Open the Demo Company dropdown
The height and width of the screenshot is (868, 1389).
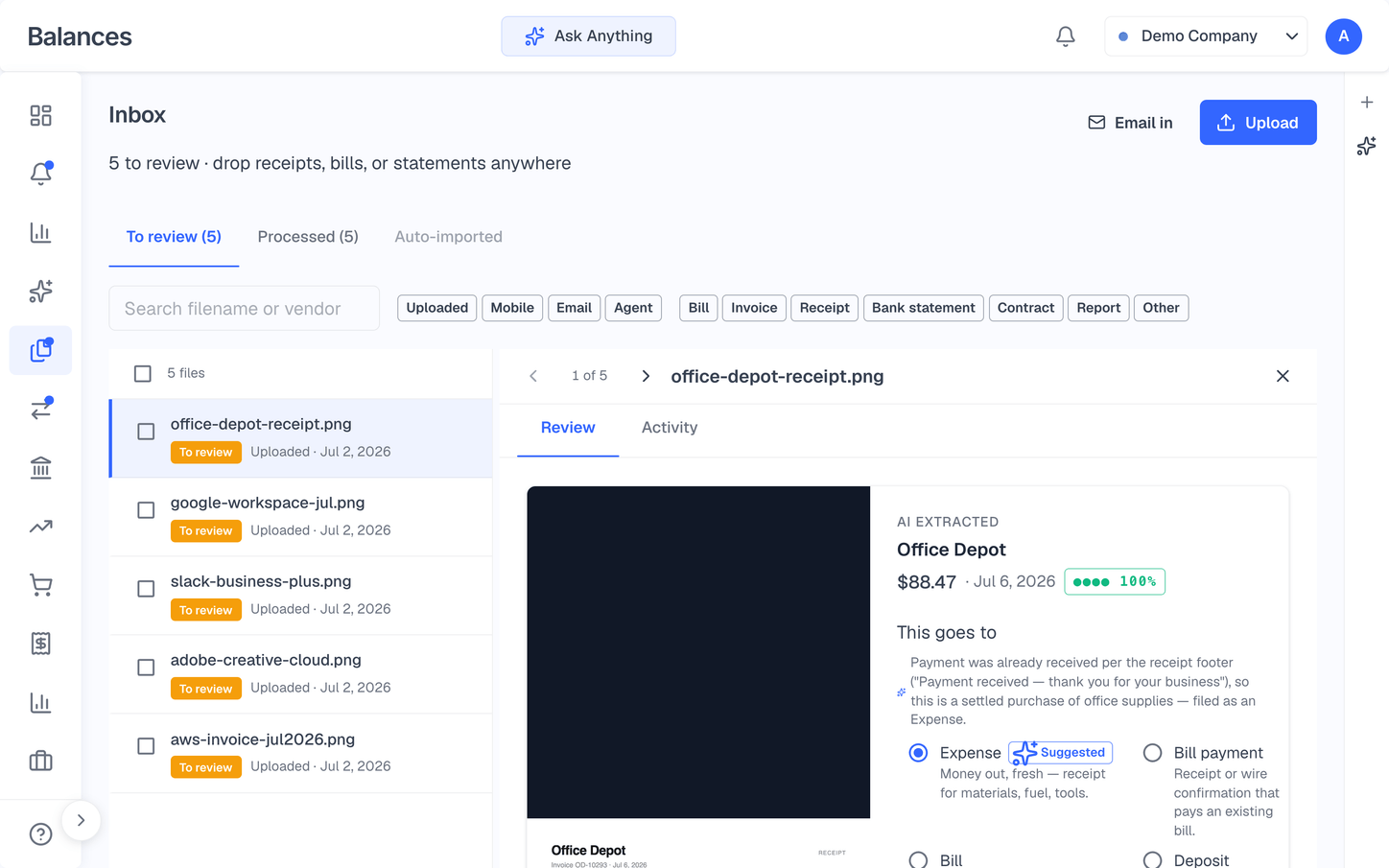tap(1206, 36)
